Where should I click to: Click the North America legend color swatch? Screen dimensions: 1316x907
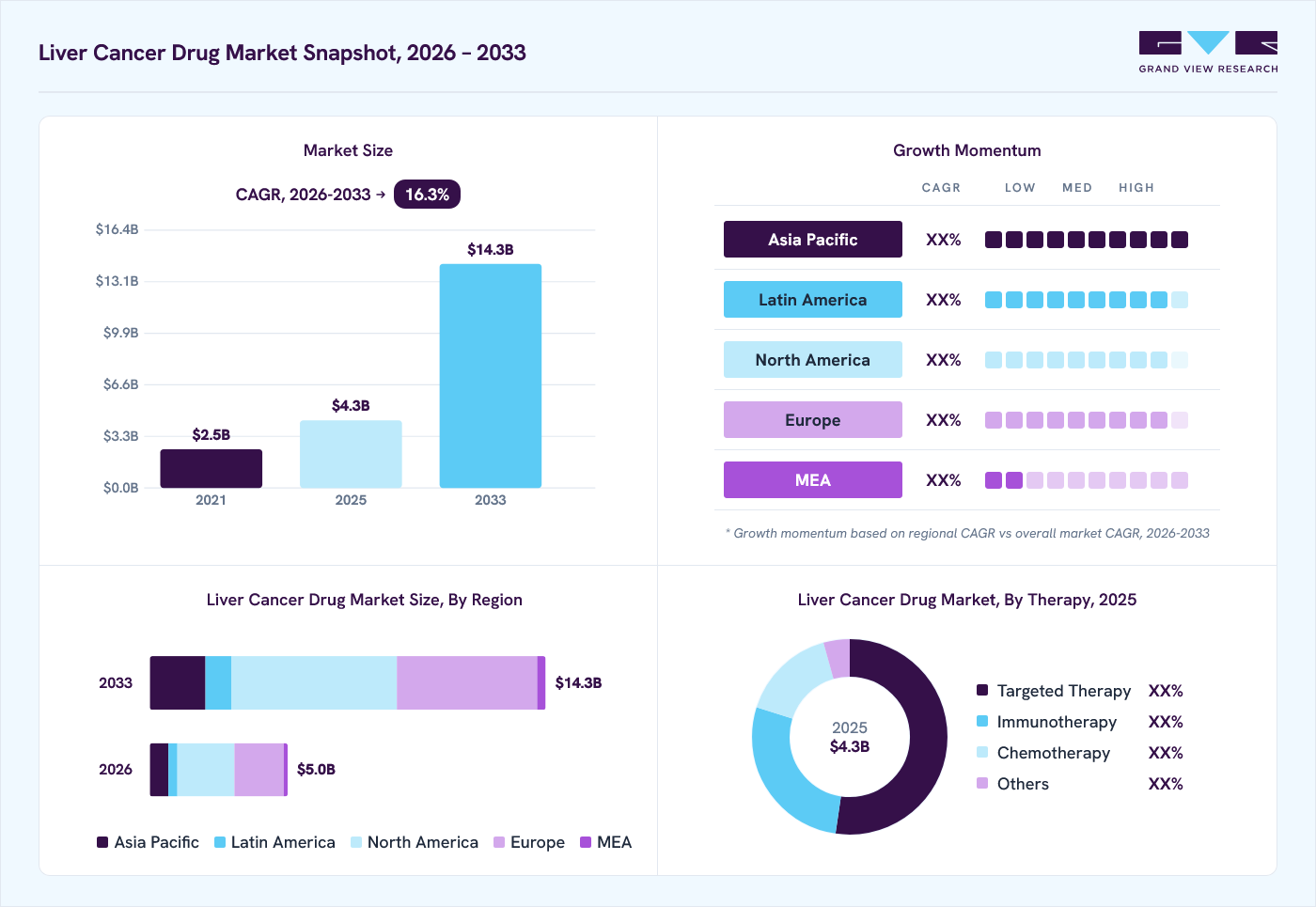click(x=356, y=842)
